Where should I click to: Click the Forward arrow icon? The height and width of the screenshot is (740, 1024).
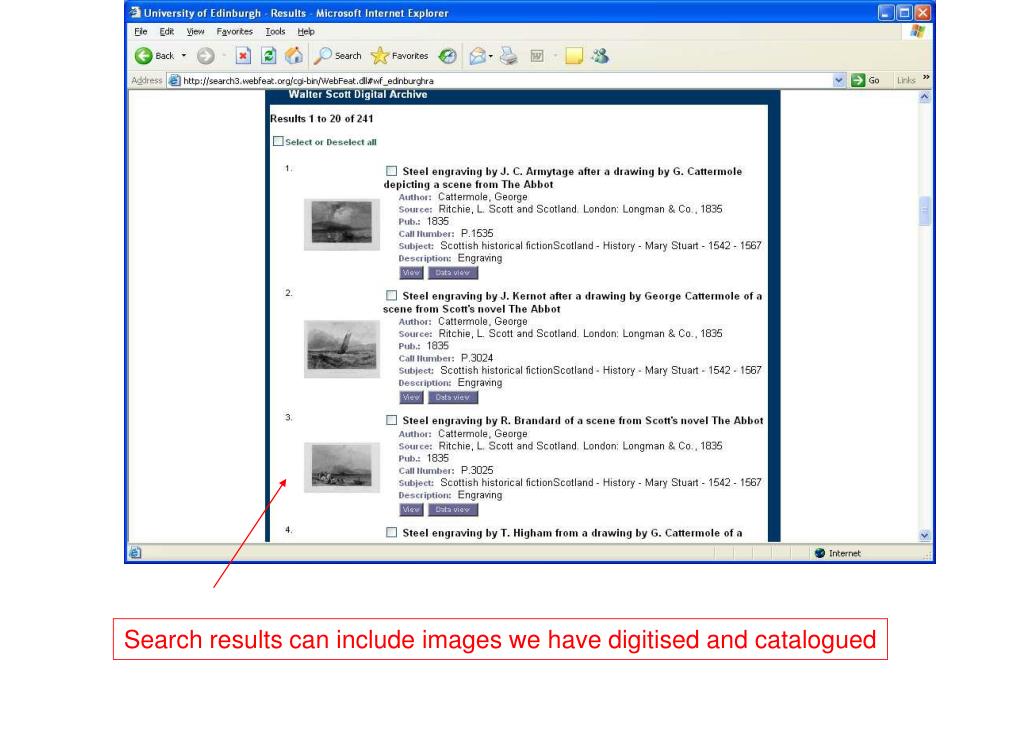click(x=206, y=56)
